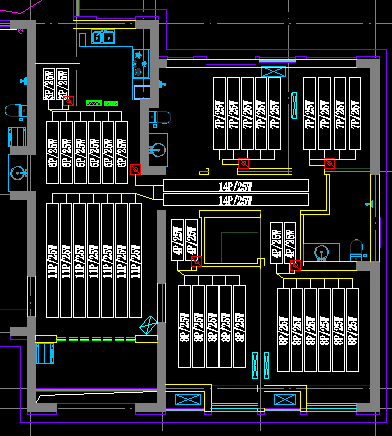The width and height of the screenshot is (392, 436).
Task: Click the cyan crossed box at top wall
Action: pyautogui.click(x=273, y=72)
